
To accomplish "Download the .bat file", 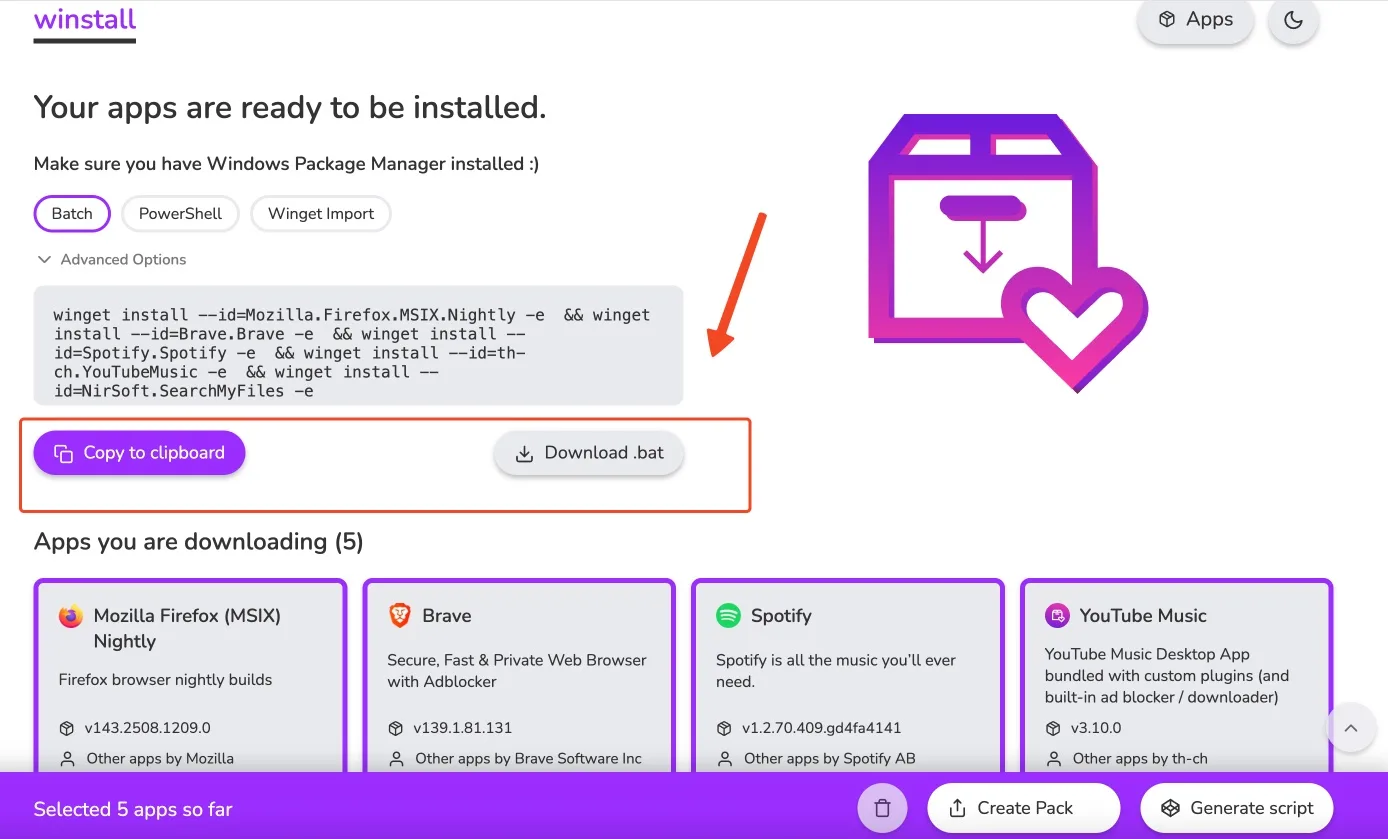I will tap(589, 453).
